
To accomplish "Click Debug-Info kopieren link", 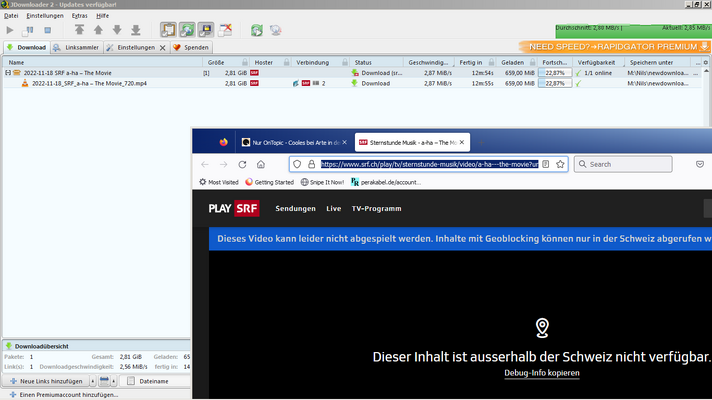I will (542, 373).
